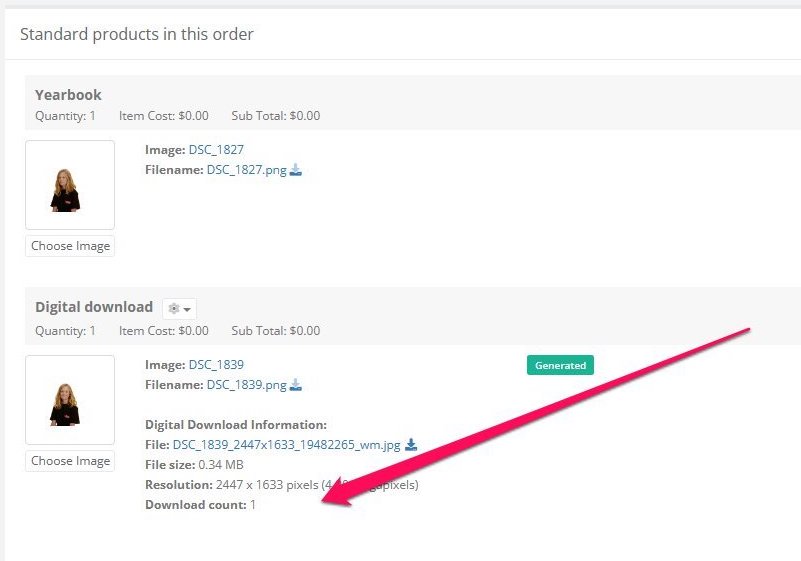
Task: Choose Image for the Digital download product
Action: (70, 461)
